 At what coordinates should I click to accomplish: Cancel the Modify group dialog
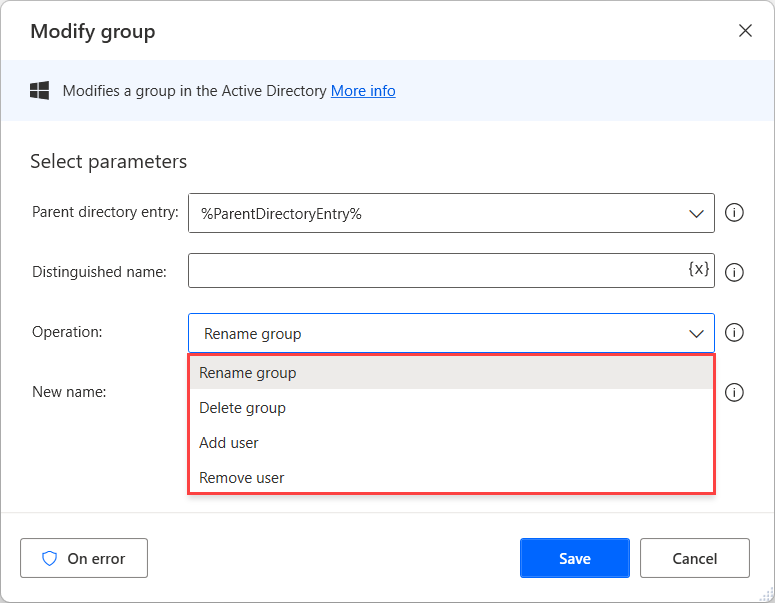[x=694, y=558]
